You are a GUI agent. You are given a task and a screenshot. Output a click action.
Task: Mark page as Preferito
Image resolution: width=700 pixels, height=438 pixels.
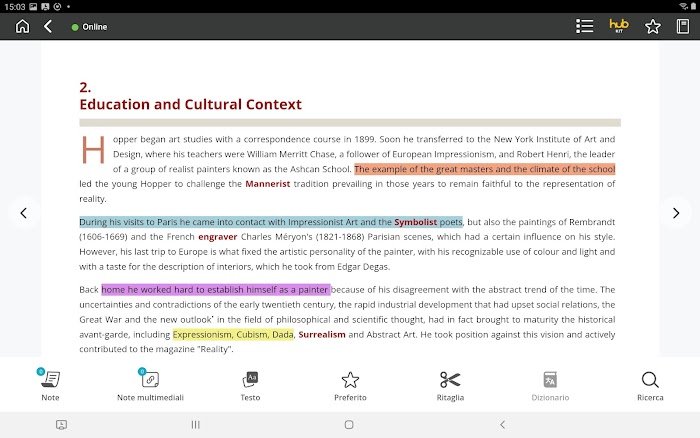pos(350,385)
